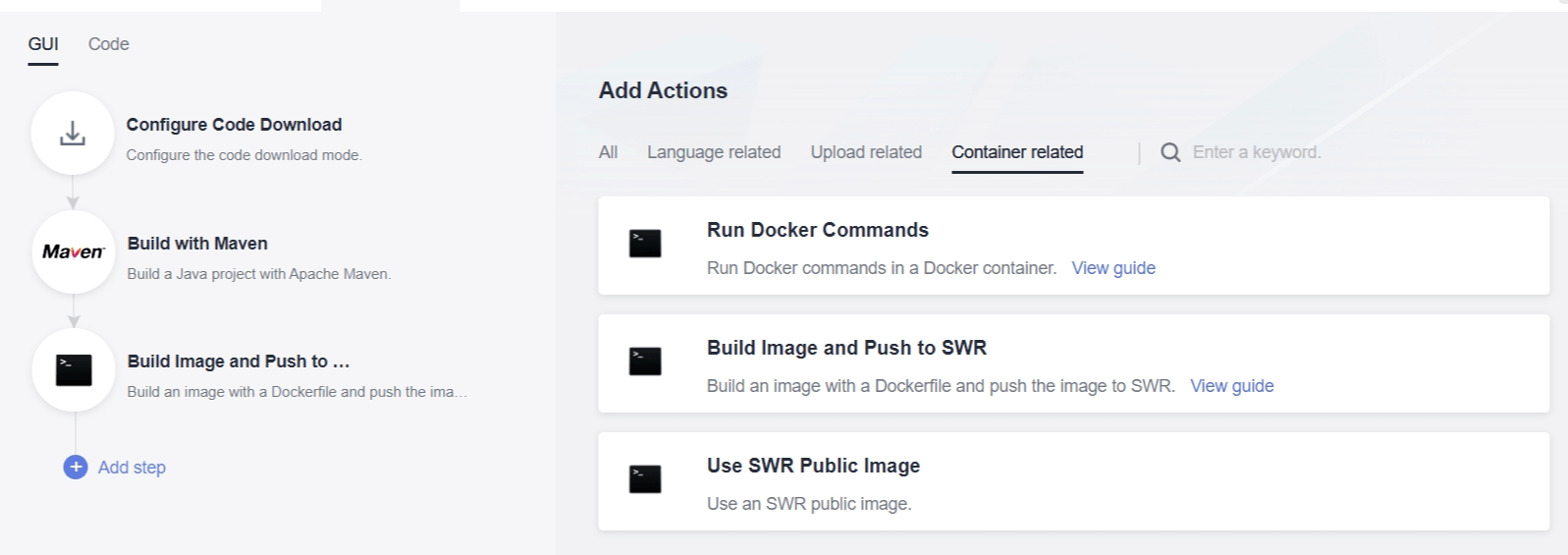Show All actions tab

[x=608, y=152]
